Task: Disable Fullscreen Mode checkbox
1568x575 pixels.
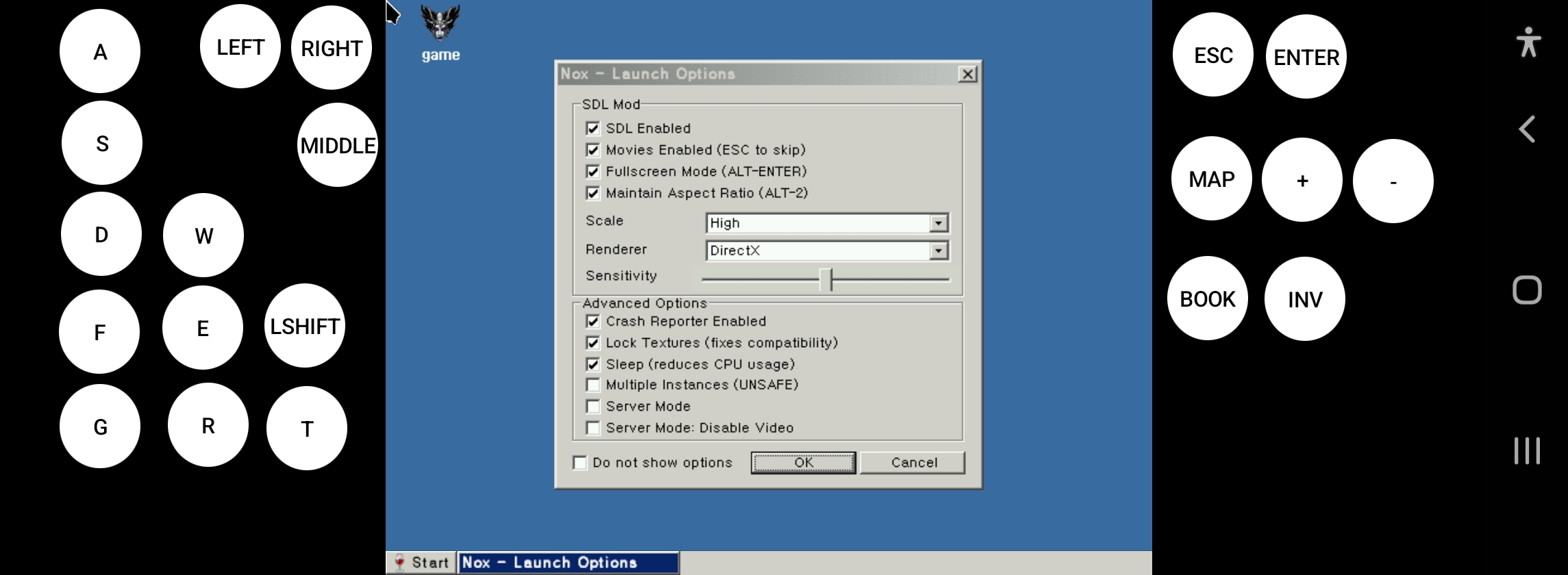Action: pos(593,172)
